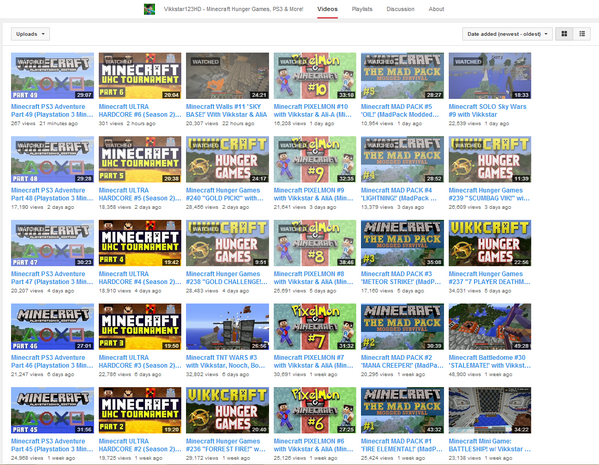Screen dimensions: 599x465
Task: Open Minecraft Hunger Games #240 GOLD PICK link
Action: point(225,194)
